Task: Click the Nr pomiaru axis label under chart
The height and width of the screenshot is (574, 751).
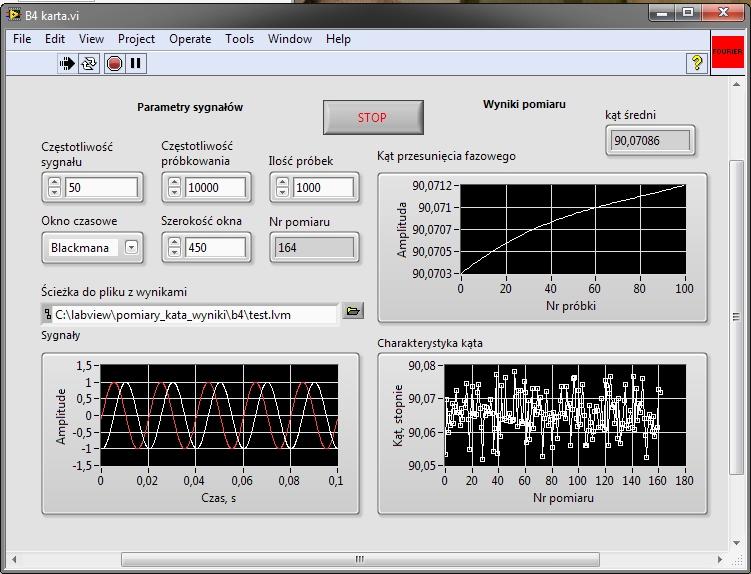Action: tap(563, 498)
